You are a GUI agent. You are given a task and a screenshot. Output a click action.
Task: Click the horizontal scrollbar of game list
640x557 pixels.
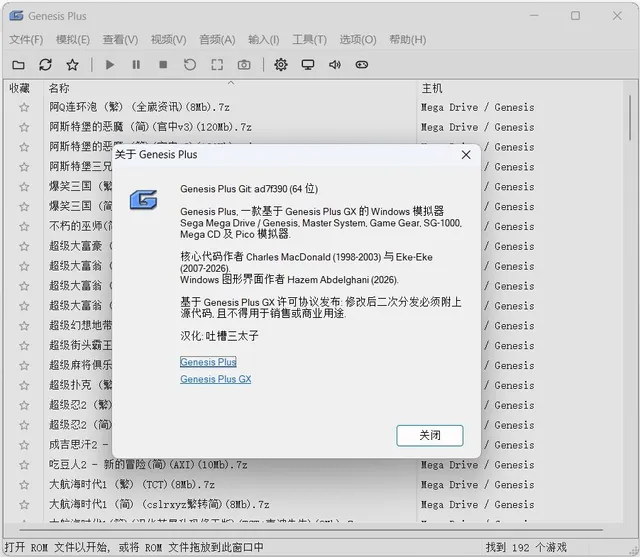(x=311, y=530)
